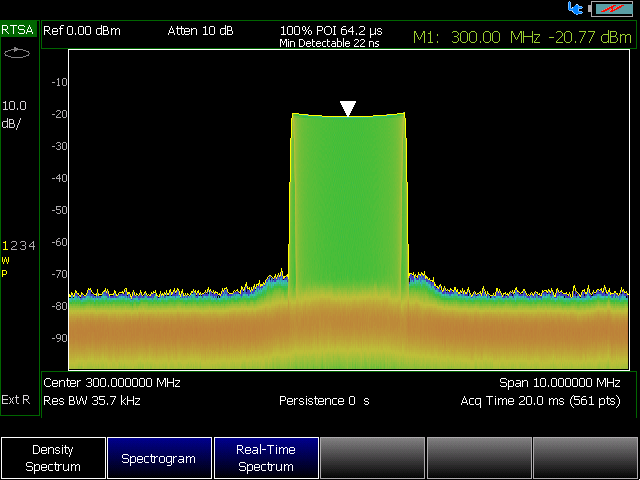
Task: Click the 10.0 dB/ scale setting
Action: [x=14, y=114]
